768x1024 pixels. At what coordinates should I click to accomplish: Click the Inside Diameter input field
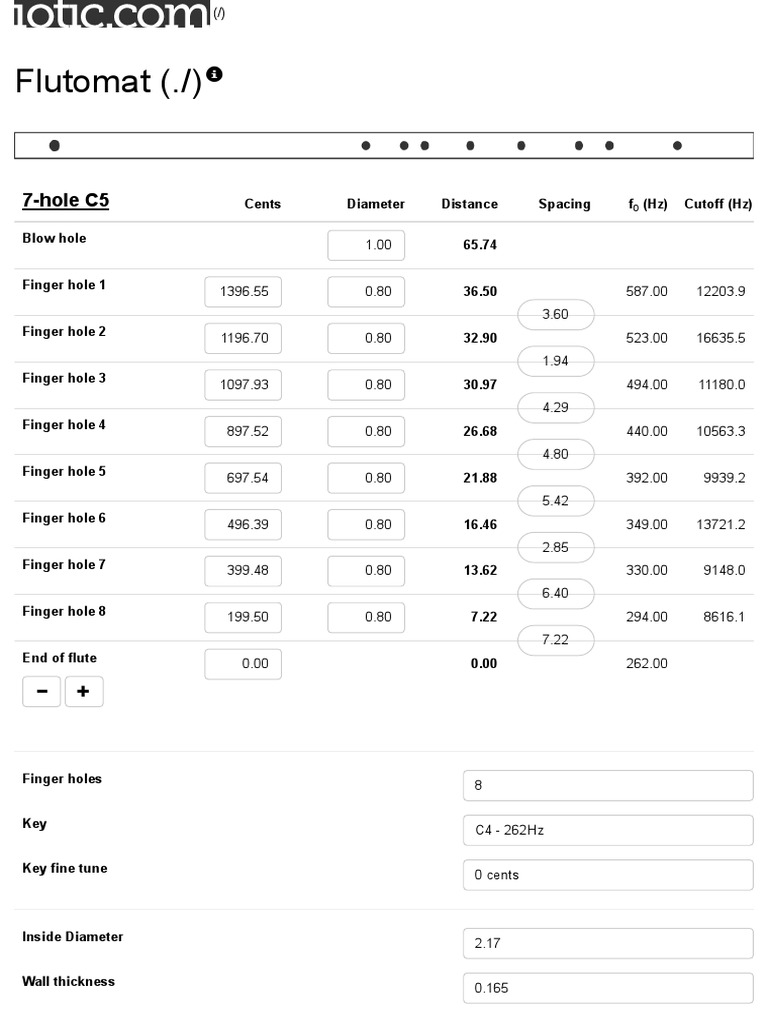(608, 943)
